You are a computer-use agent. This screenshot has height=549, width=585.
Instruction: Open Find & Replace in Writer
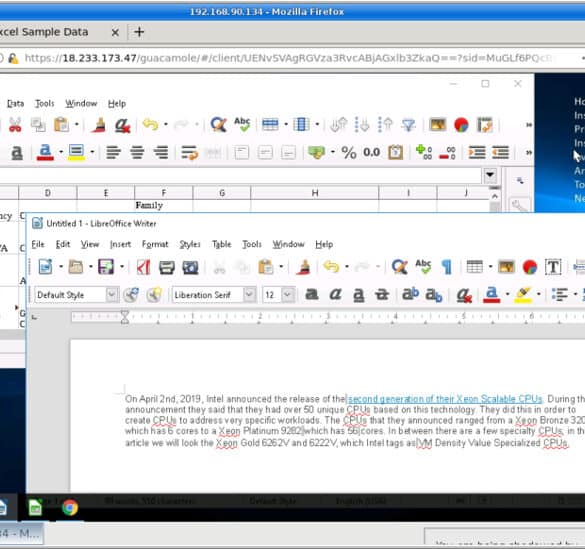pos(400,267)
